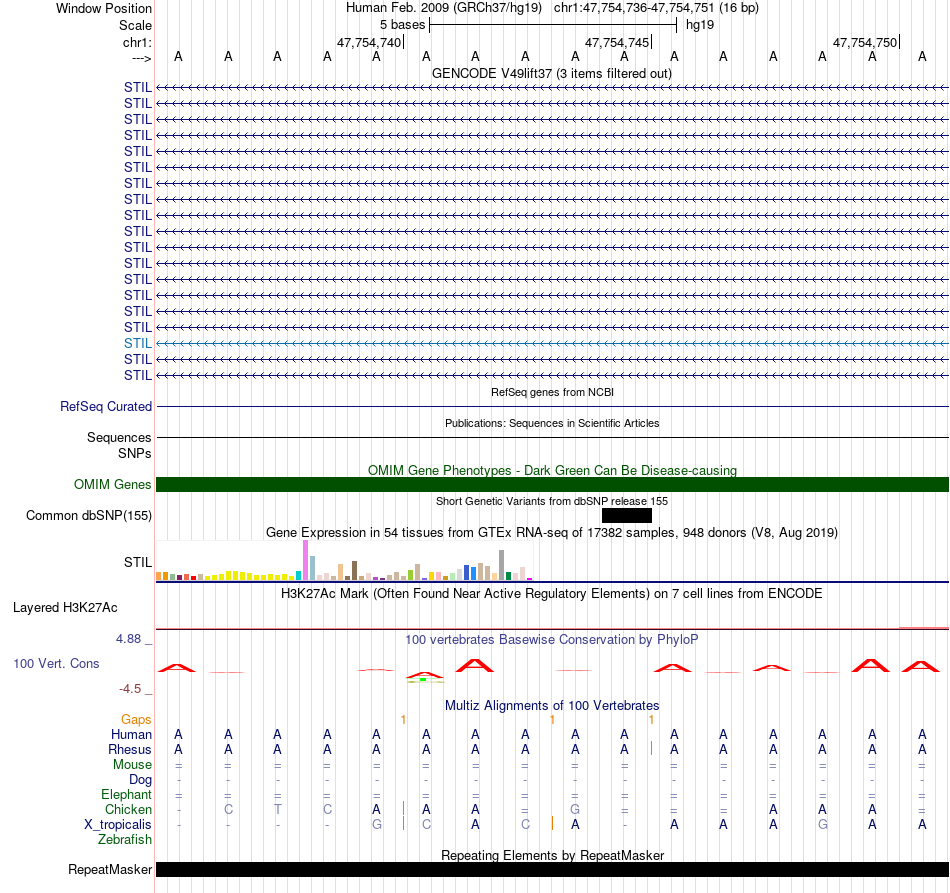The width and height of the screenshot is (950, 893).
Task: Click the T base in Chicken row
Action: [277, 809]
